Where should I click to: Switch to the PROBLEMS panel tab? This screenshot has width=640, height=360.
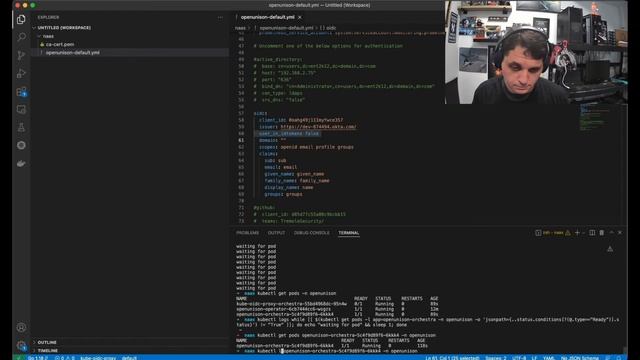[247, 233]
